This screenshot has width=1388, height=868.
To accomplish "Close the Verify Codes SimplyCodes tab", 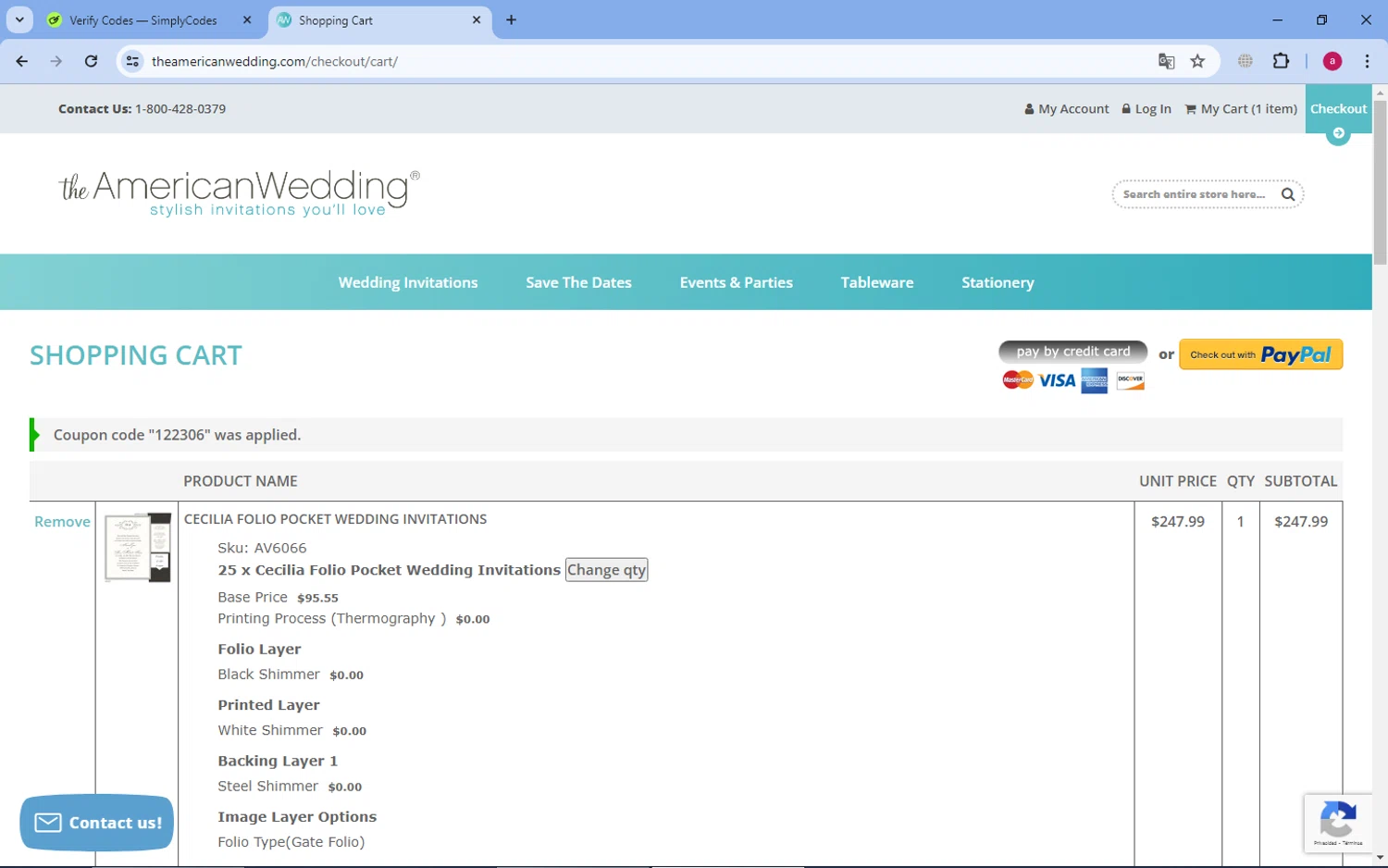I will click(x=247, y=19).
